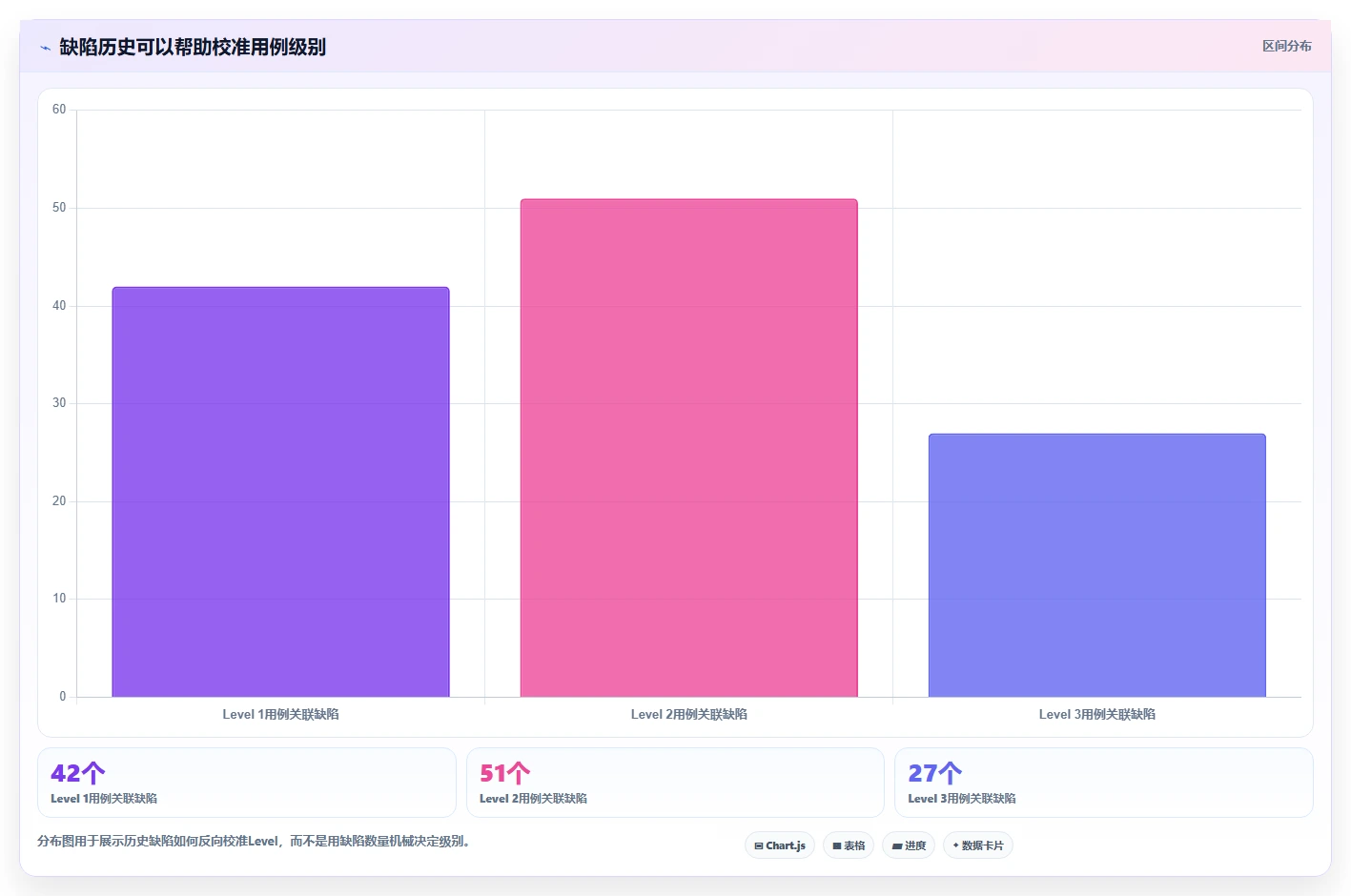Open the 27个 Level 3 data card

click(1103, 783)
